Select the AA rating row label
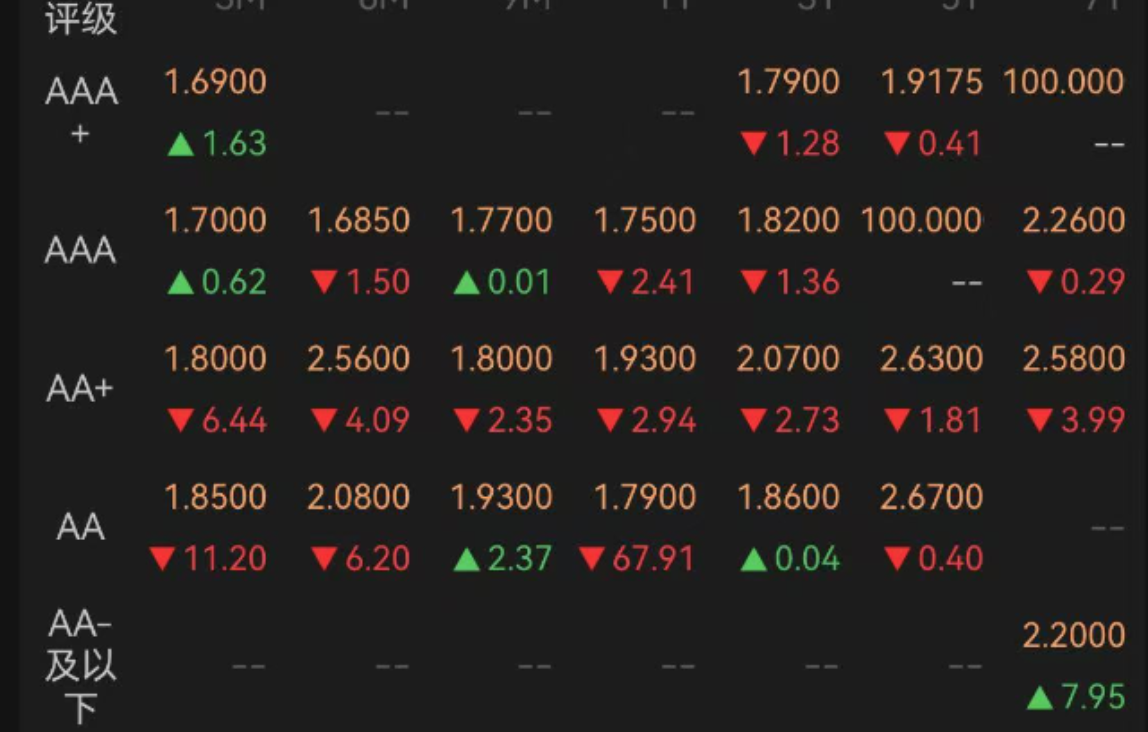 click(x=81, y=527)
